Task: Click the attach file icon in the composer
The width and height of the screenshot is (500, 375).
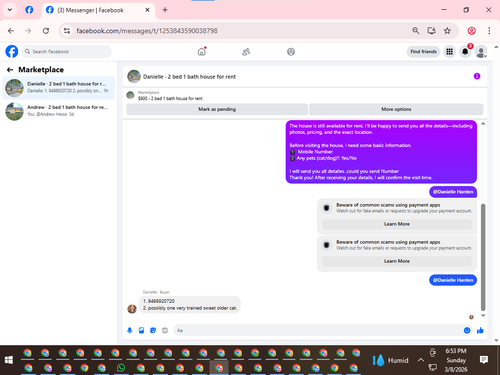Action: pyautogui.click(x=141, y=330)
